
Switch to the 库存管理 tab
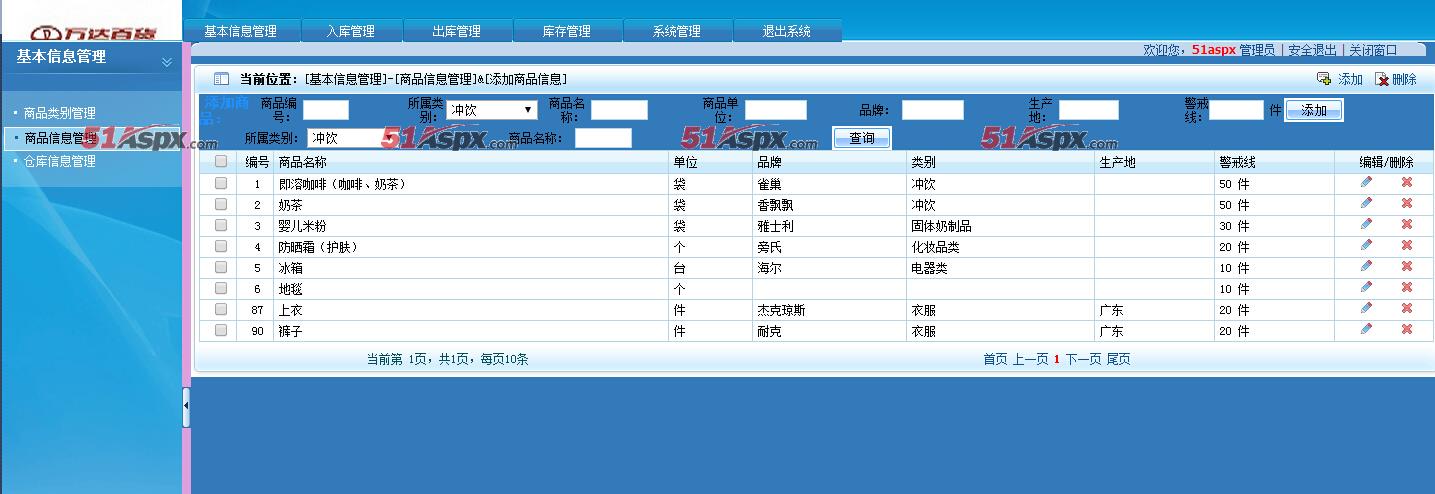pyautogui.click(x=567, y=31)
